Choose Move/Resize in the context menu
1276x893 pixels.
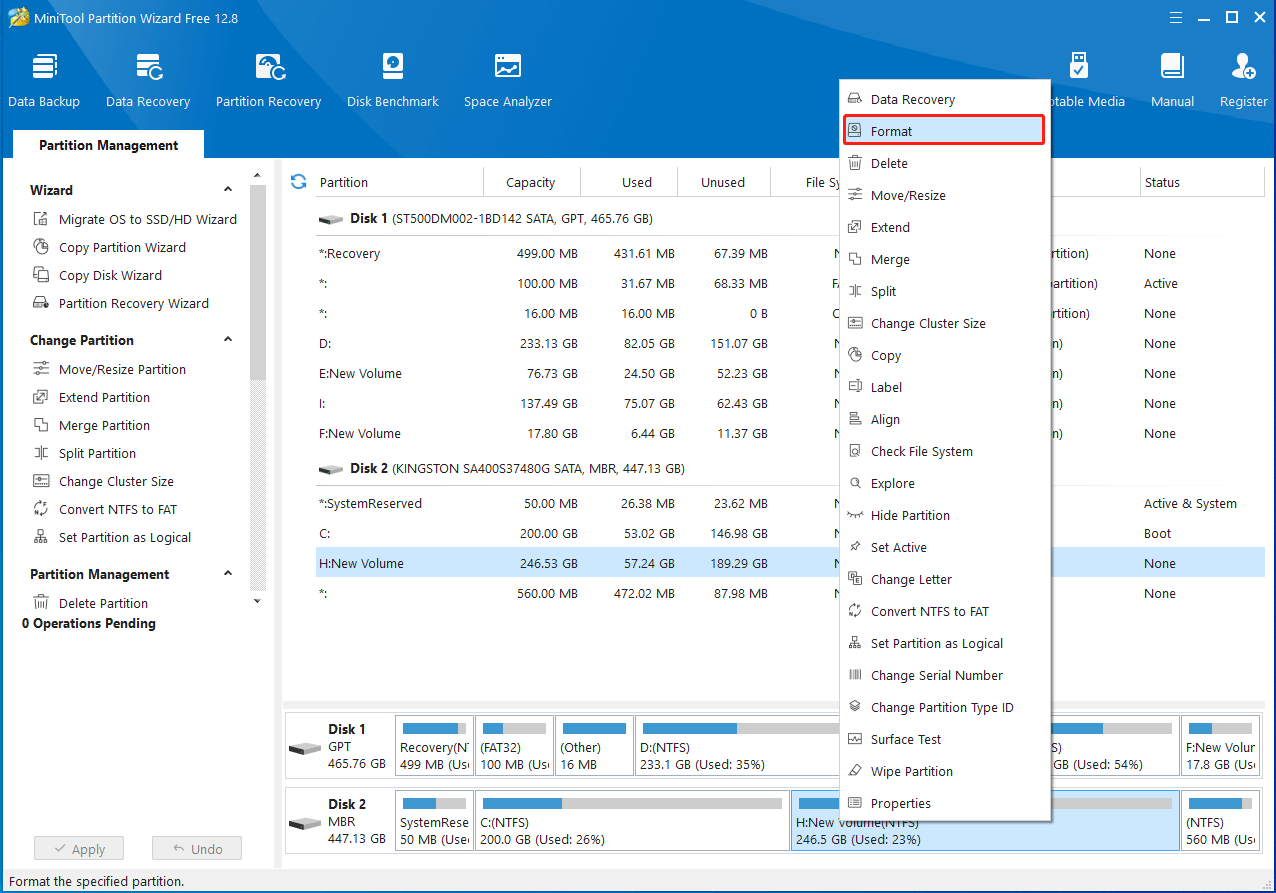(944, 195)
